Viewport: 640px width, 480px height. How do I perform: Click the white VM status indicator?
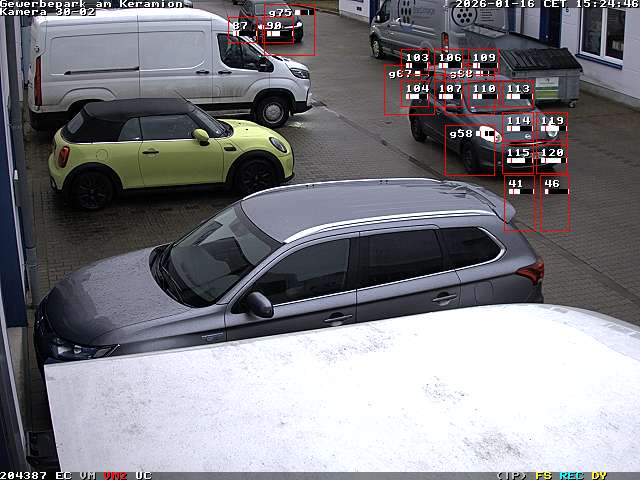pyautogui.click(x=88, y=475)
